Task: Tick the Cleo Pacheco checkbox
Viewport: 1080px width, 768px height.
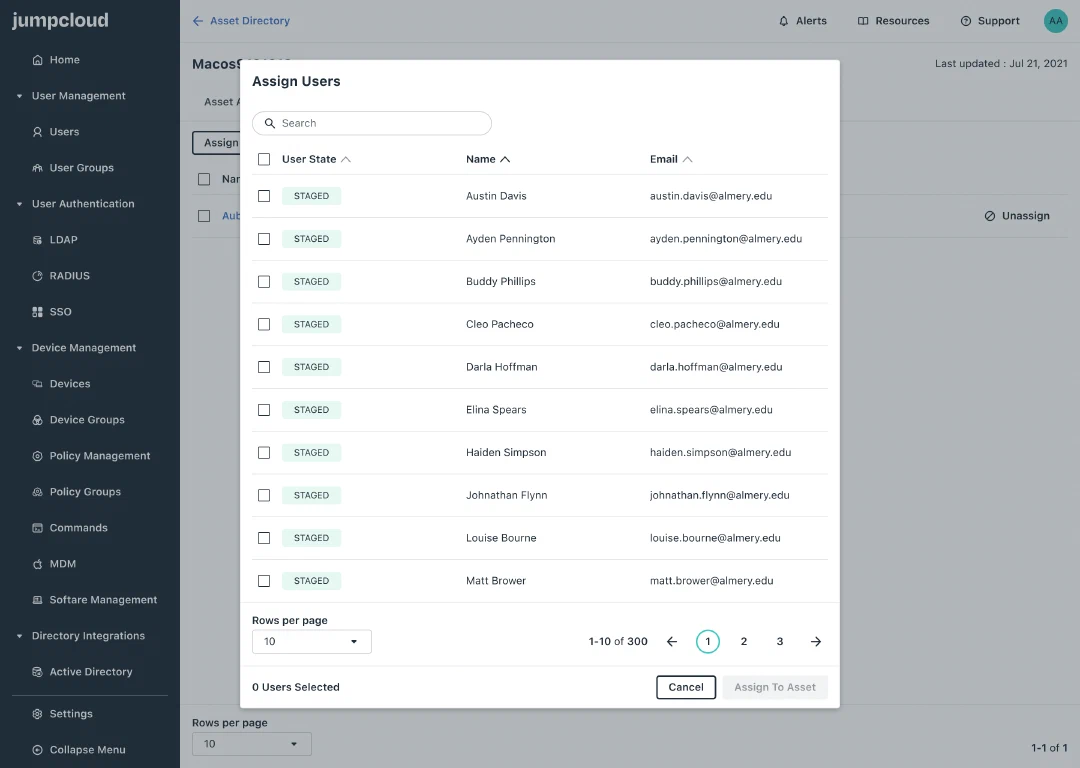Action: point(264,324)
